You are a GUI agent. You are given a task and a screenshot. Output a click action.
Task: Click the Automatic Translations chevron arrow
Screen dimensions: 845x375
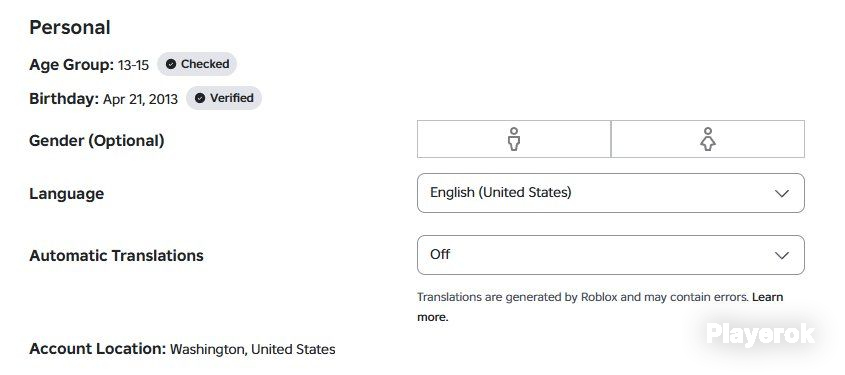(781, 255)
